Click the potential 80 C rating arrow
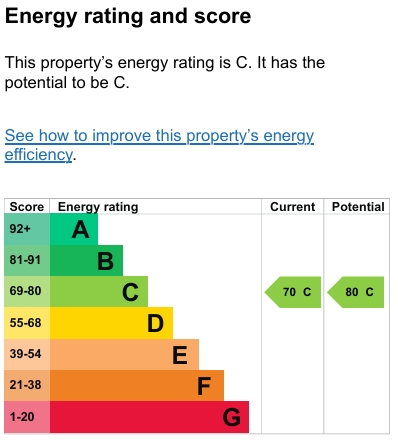Screen dimensions: 398x444 (356, 292)
